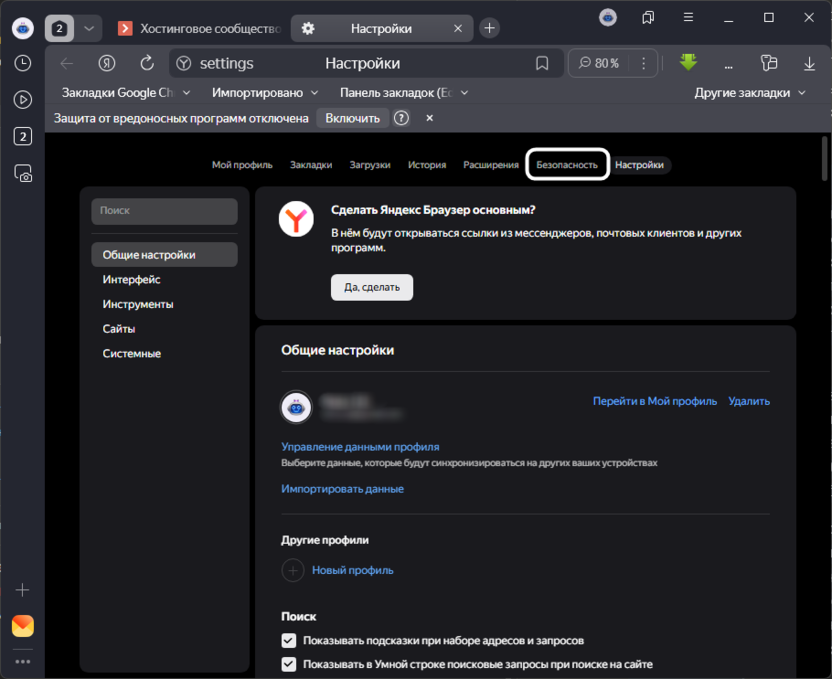This screenshot has height=679, width=832.
Task: Go back with the arrow button
Action: (x=67, y=64)
